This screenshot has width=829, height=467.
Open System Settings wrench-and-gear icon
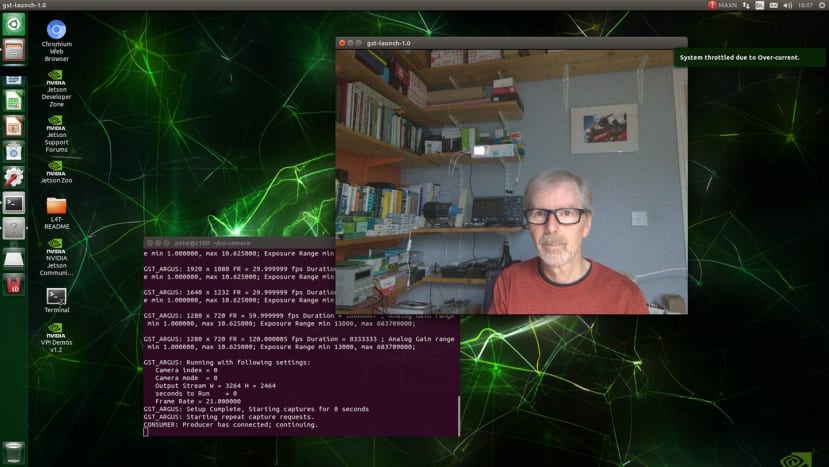pos(14,177)
